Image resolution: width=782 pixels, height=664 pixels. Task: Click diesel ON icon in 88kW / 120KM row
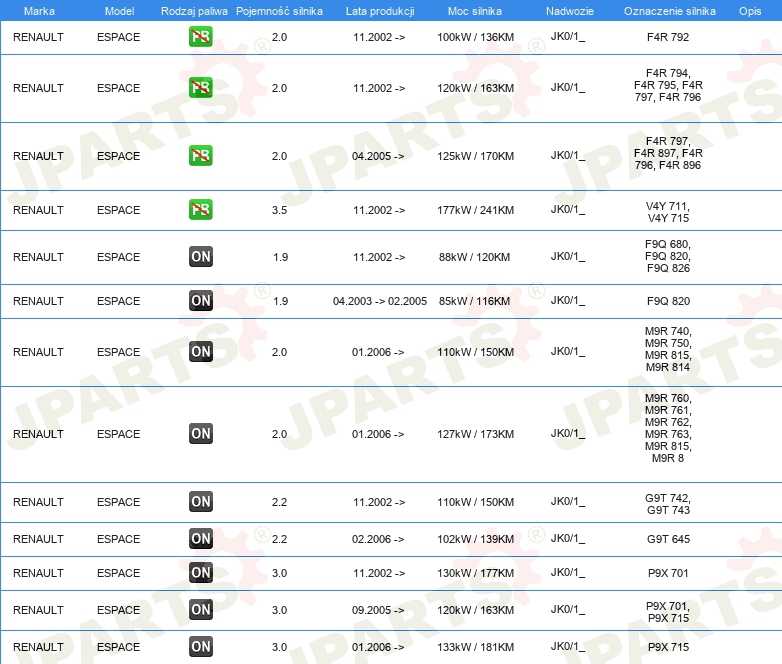point(200,256)
